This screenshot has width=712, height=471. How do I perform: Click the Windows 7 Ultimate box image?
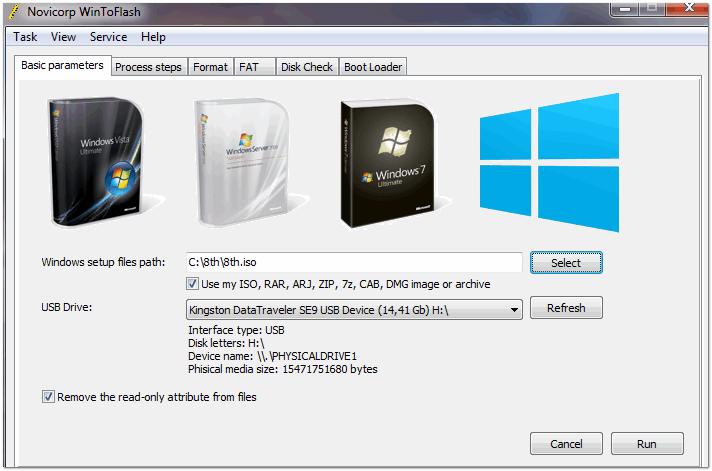(x=389, y=164)
